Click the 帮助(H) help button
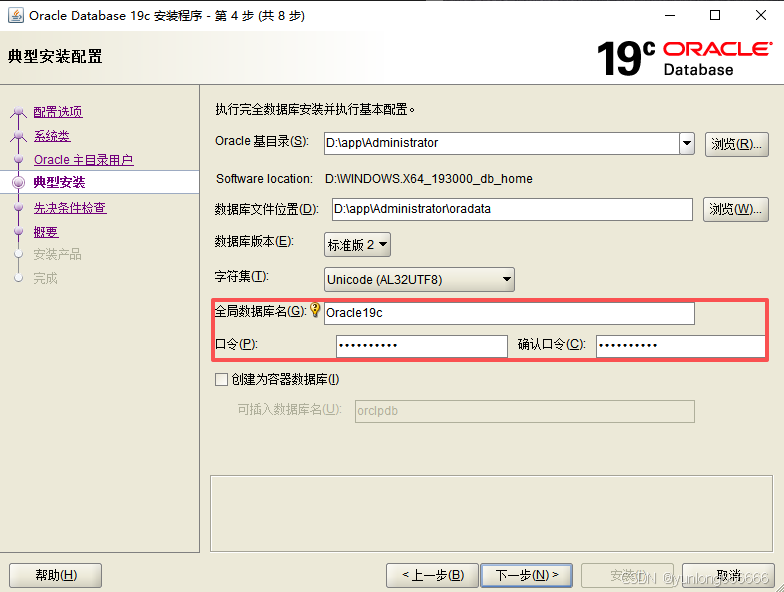This screenshot has width=784, height=592. click(56, 576)
